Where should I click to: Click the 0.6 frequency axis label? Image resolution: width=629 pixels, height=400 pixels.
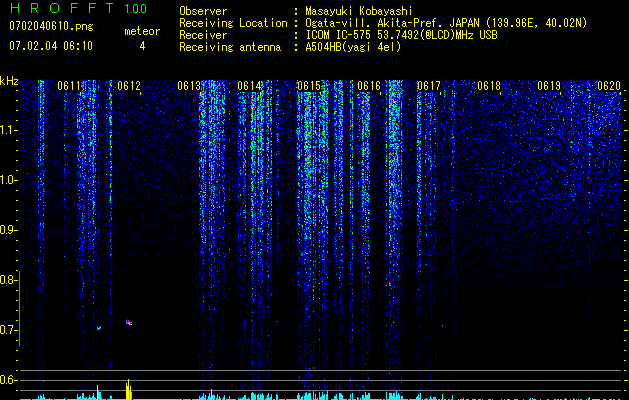pos(8,380)
